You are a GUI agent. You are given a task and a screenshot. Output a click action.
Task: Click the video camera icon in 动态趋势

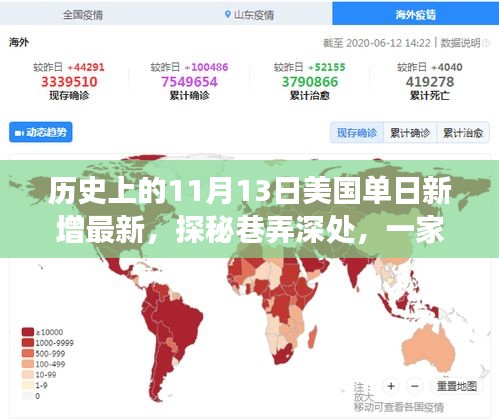coord(19,133)
